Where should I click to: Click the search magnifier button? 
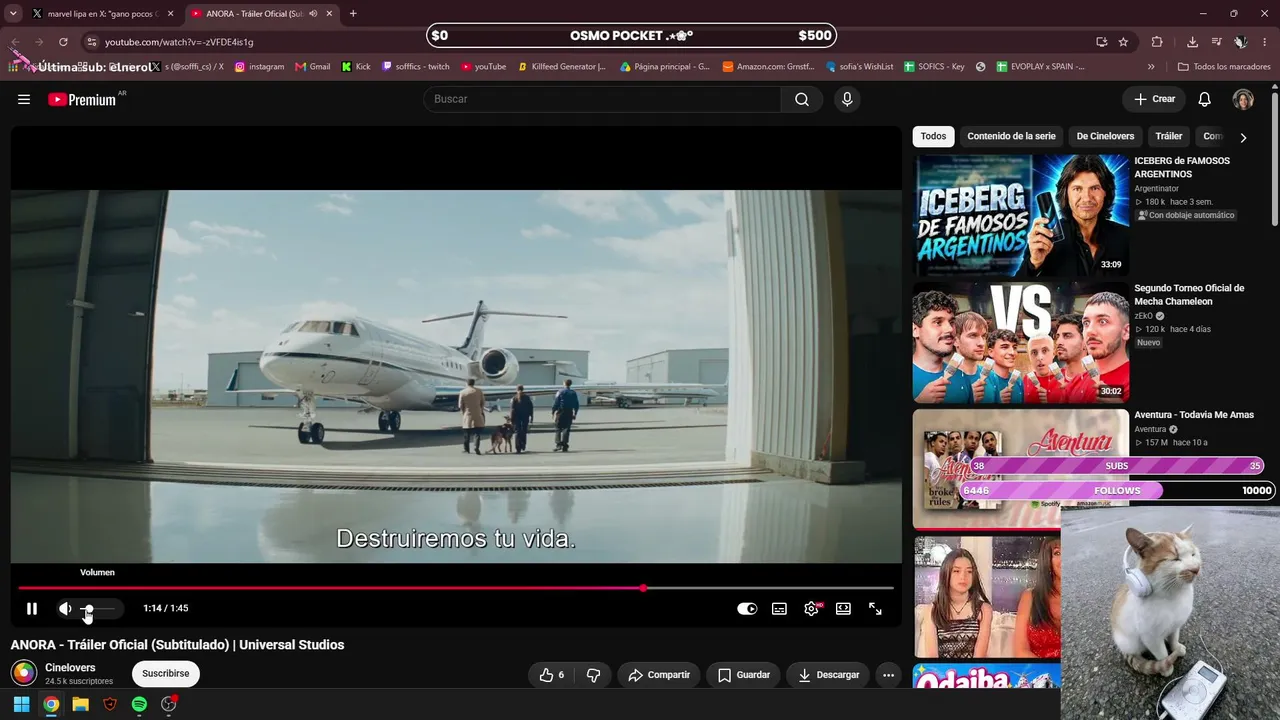coord(802,99)
